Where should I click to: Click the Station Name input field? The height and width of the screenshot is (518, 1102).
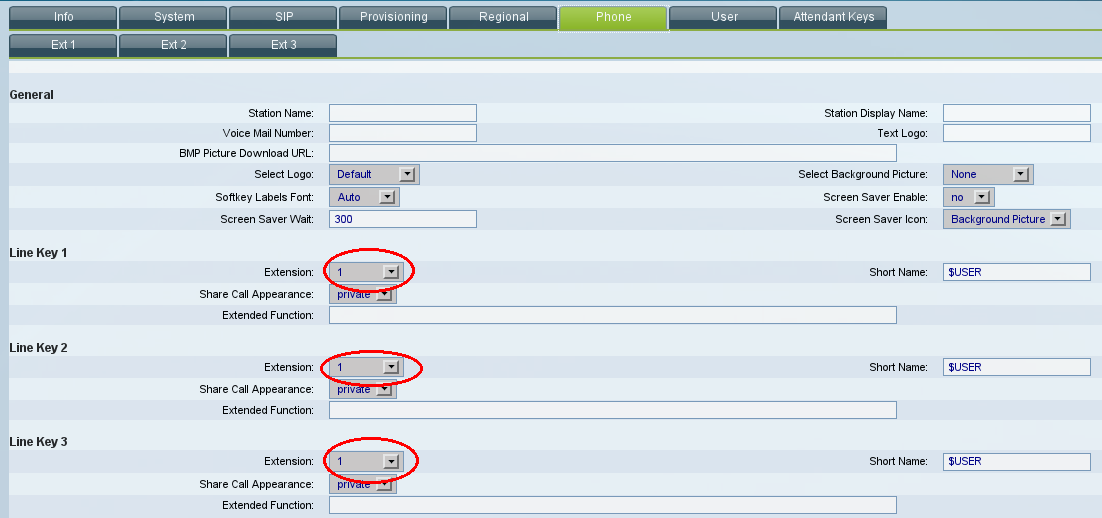pos(402,113)
